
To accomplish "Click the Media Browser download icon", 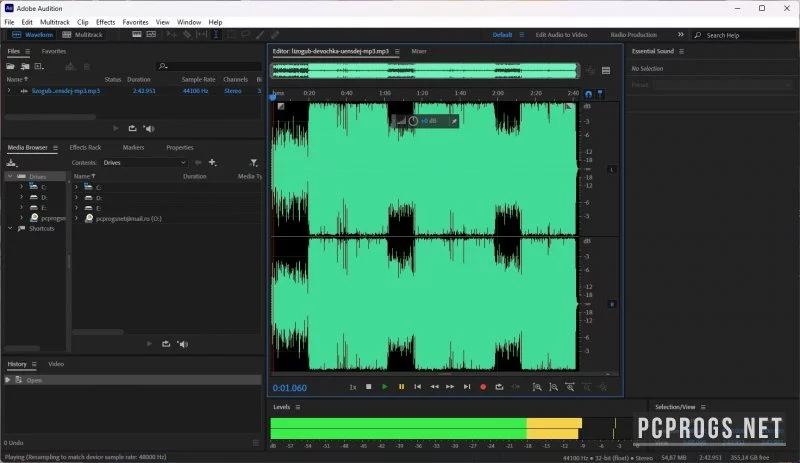I will [x=11, y=163].
